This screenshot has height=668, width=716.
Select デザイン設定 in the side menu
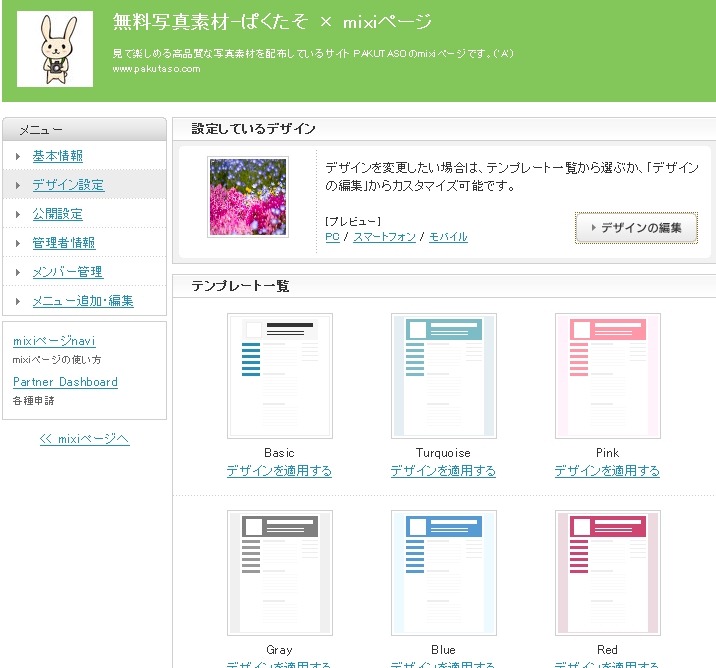pos(68,185)
